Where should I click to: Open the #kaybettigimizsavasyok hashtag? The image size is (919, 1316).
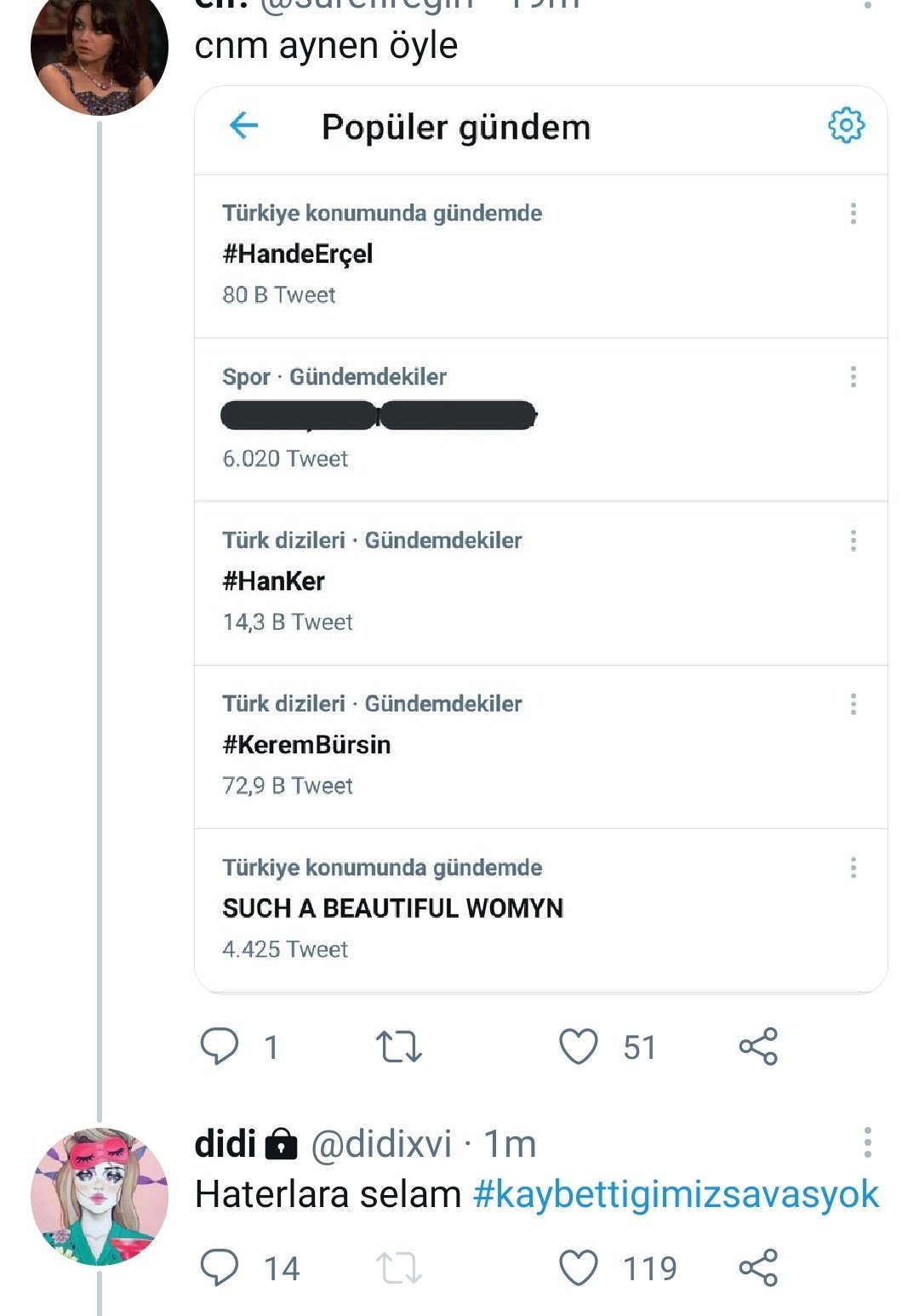coord(676,1194)
